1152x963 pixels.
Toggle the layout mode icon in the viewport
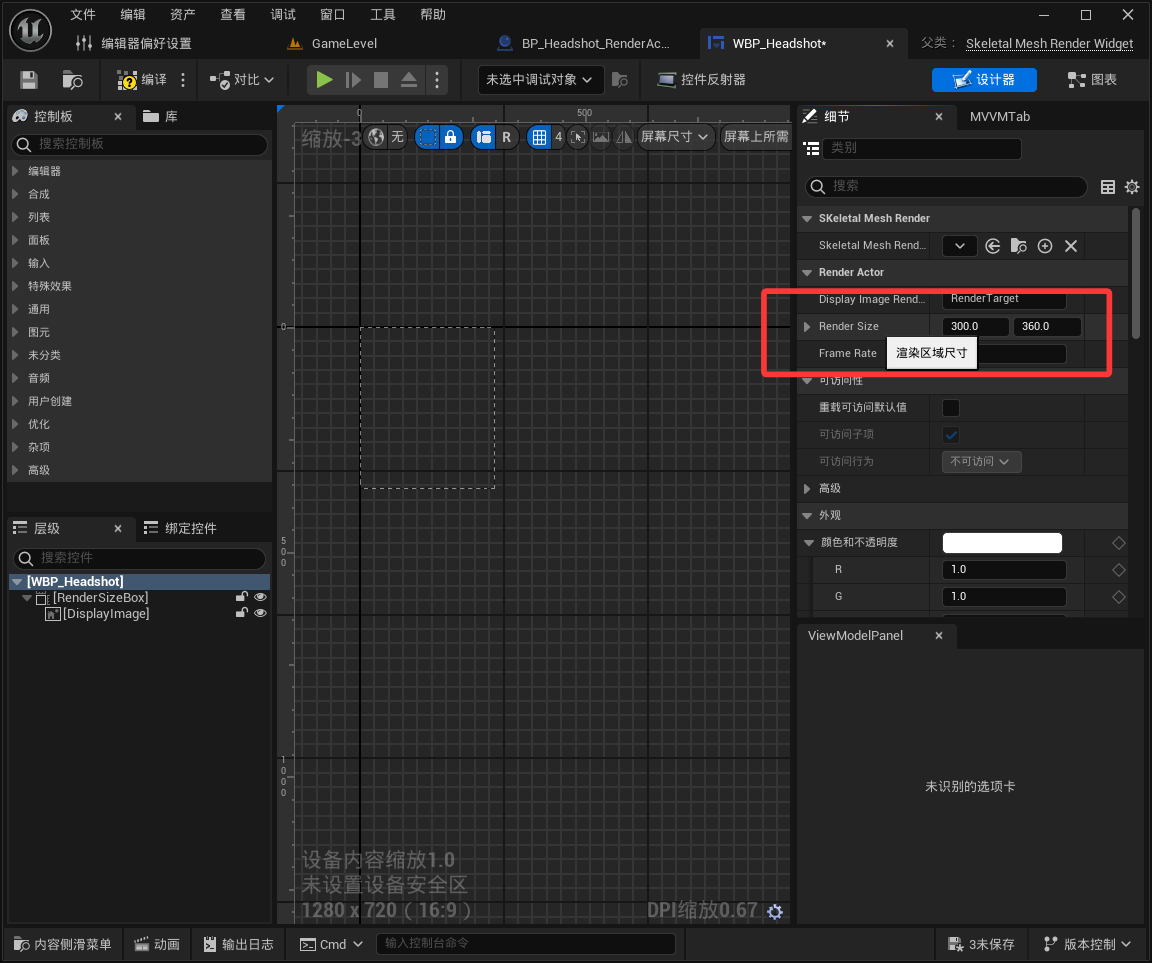point(483,137)
